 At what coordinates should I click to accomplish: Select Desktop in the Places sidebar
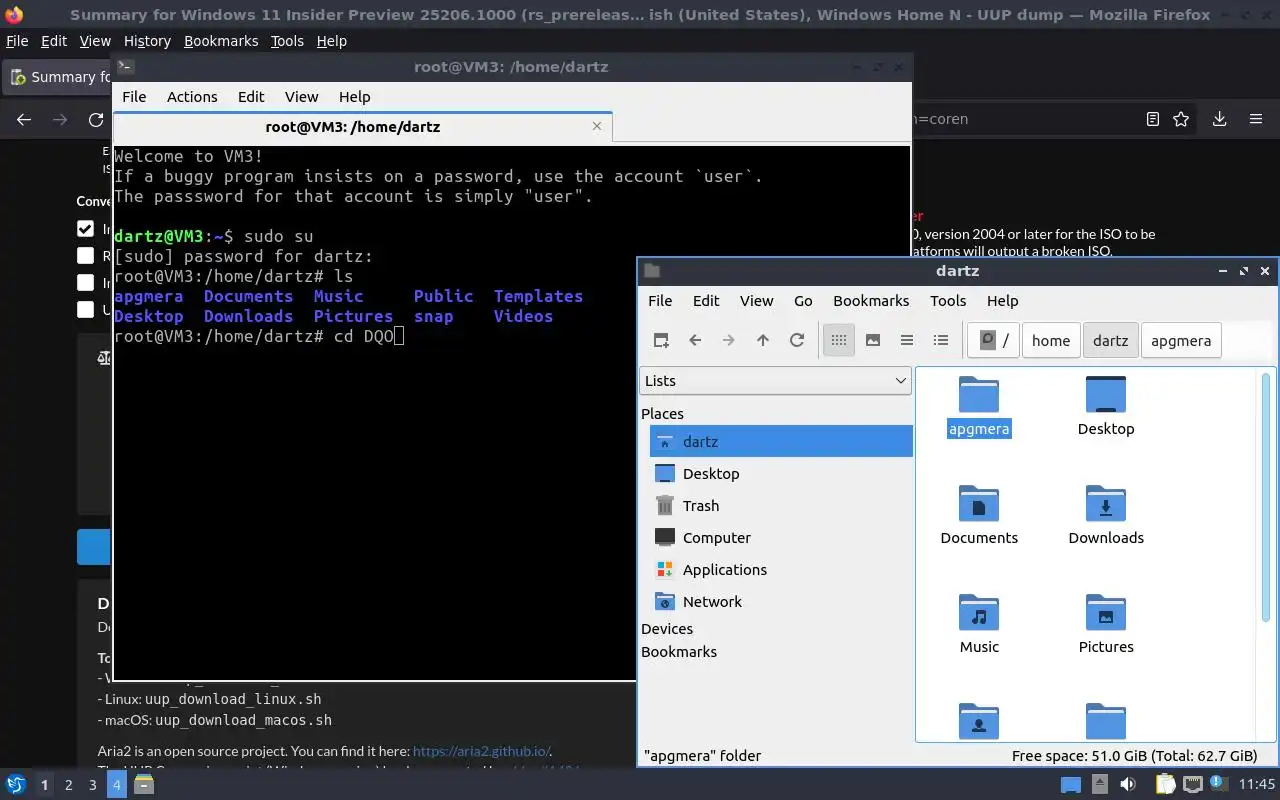click(x=781, y=473)
